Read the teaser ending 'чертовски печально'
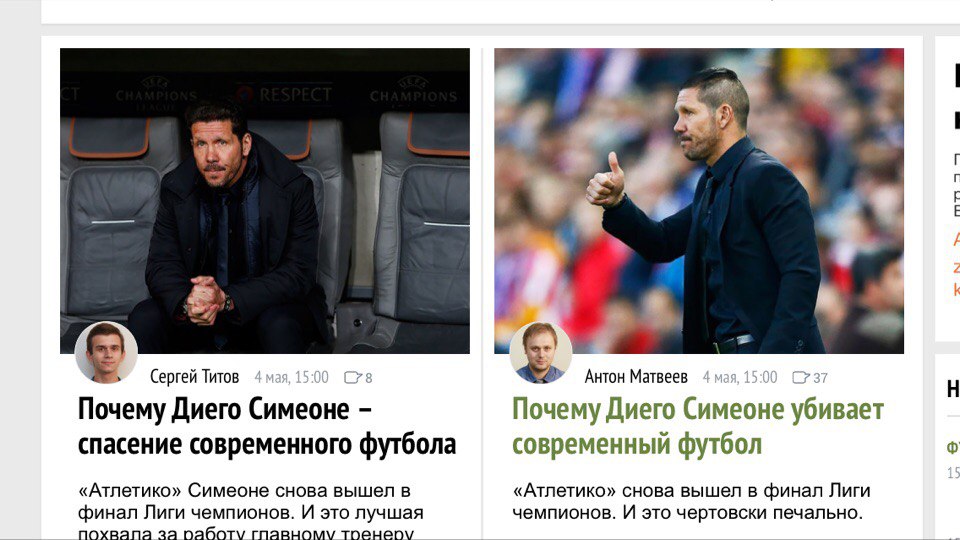This screenshot has width=960, height=540. point(691,501)
